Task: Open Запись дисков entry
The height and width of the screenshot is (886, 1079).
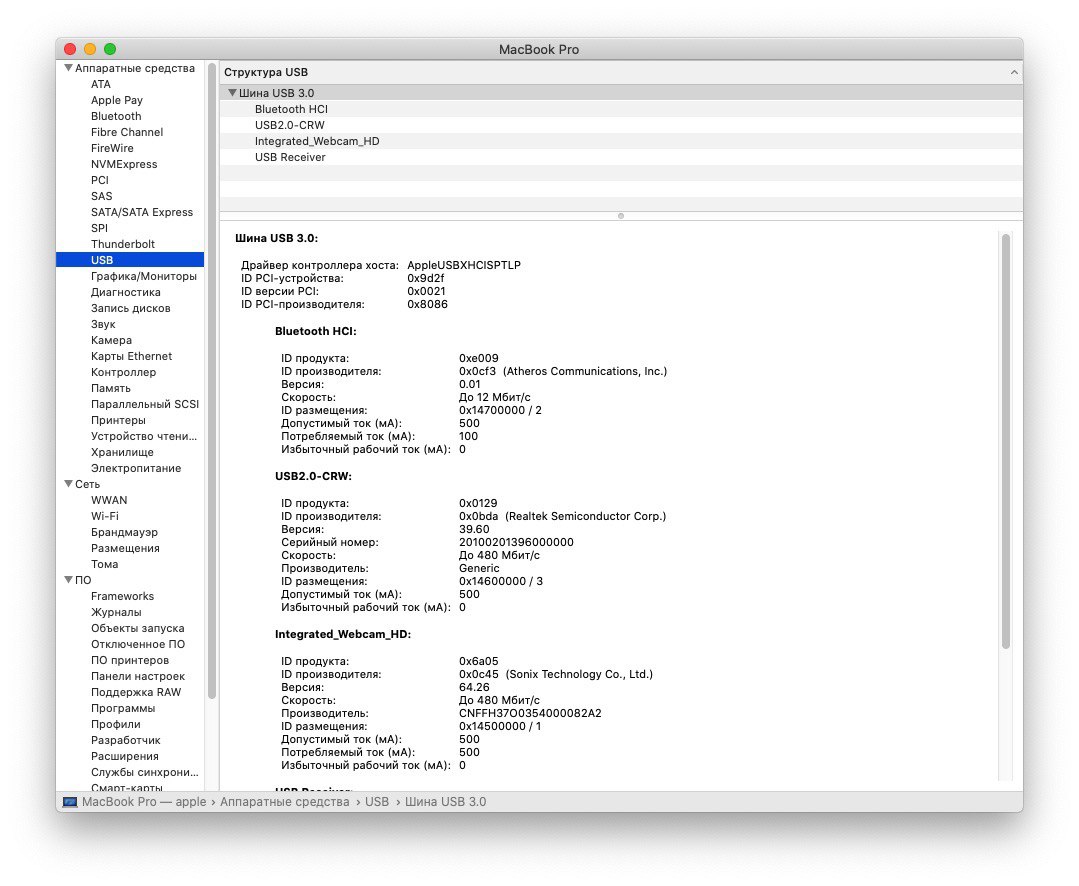Action: (131, 308)
